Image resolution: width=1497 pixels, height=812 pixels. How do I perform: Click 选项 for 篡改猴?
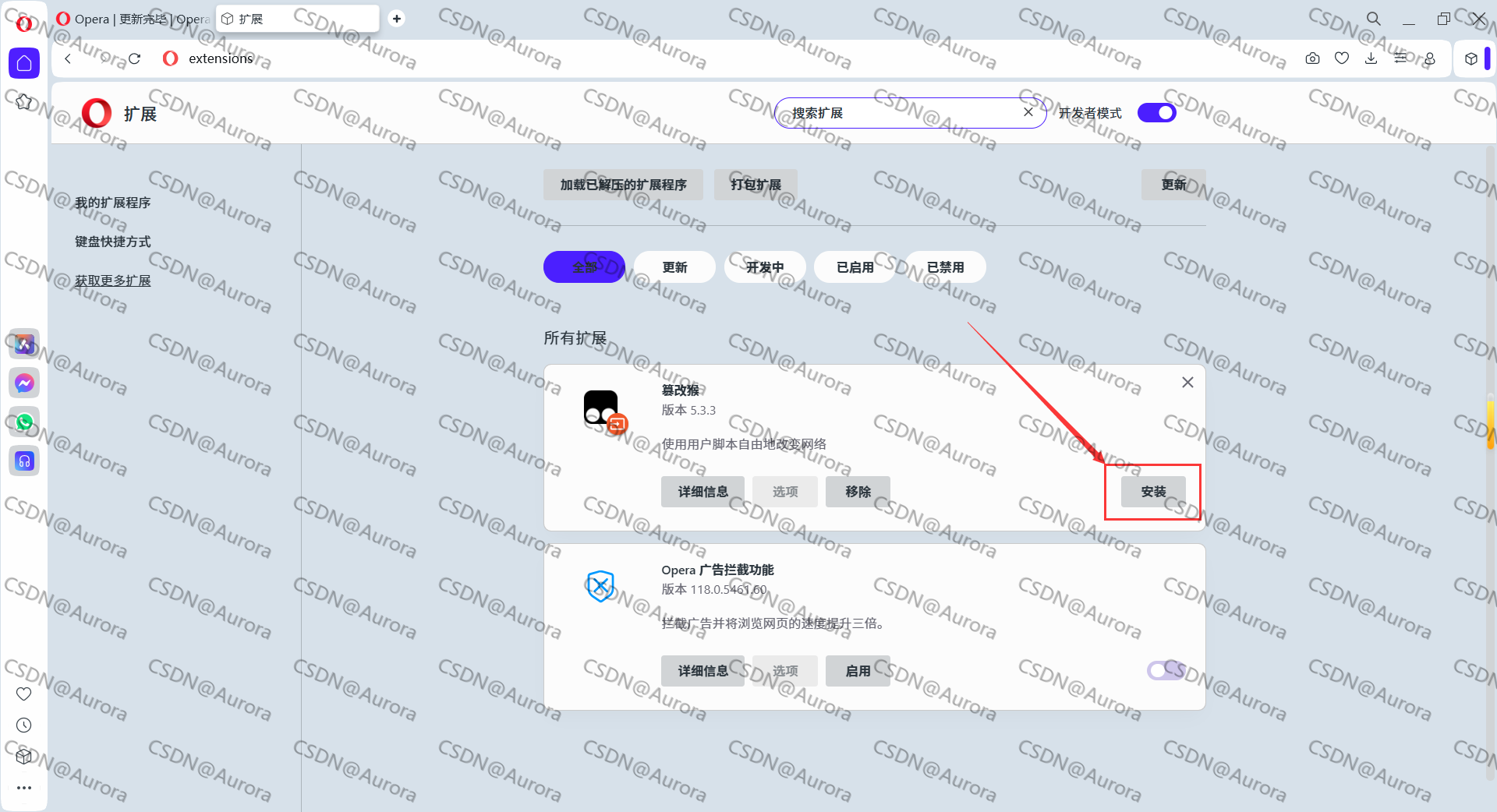pos(785,492)
